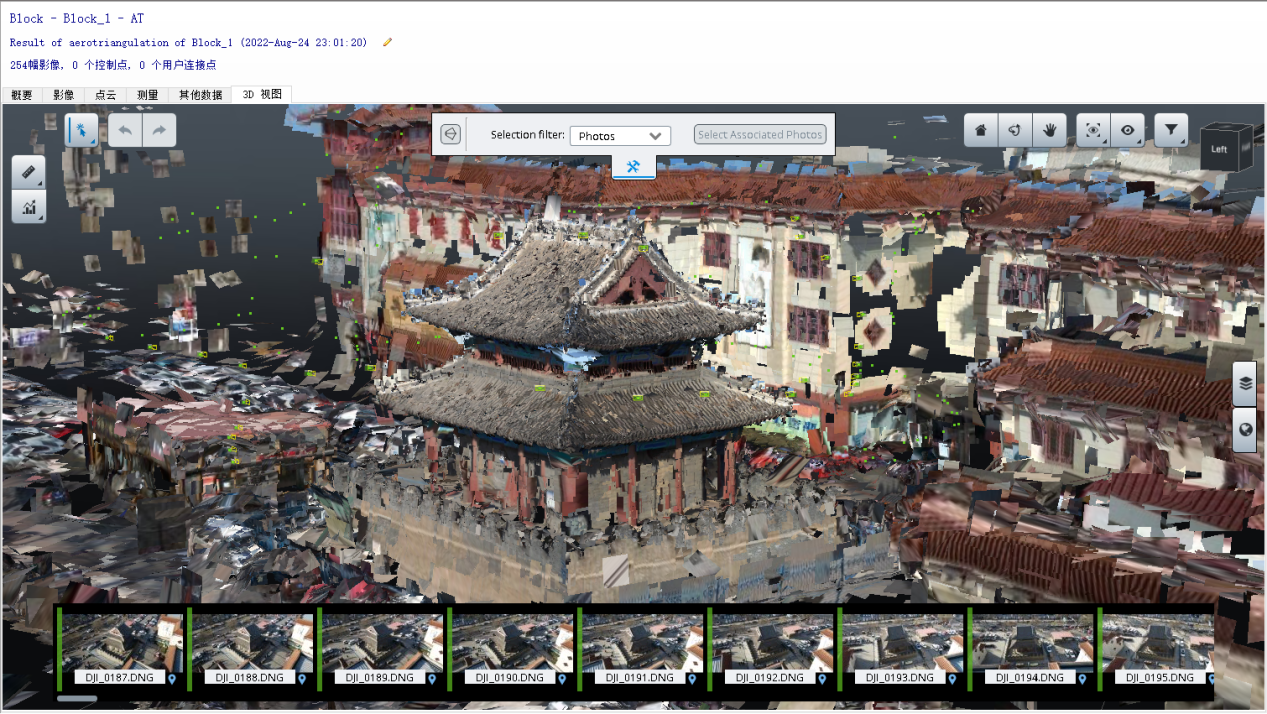Toggle visibility with the eye icon
The height and width of the screenshot is (714, 1267).
coord(1128,130)
